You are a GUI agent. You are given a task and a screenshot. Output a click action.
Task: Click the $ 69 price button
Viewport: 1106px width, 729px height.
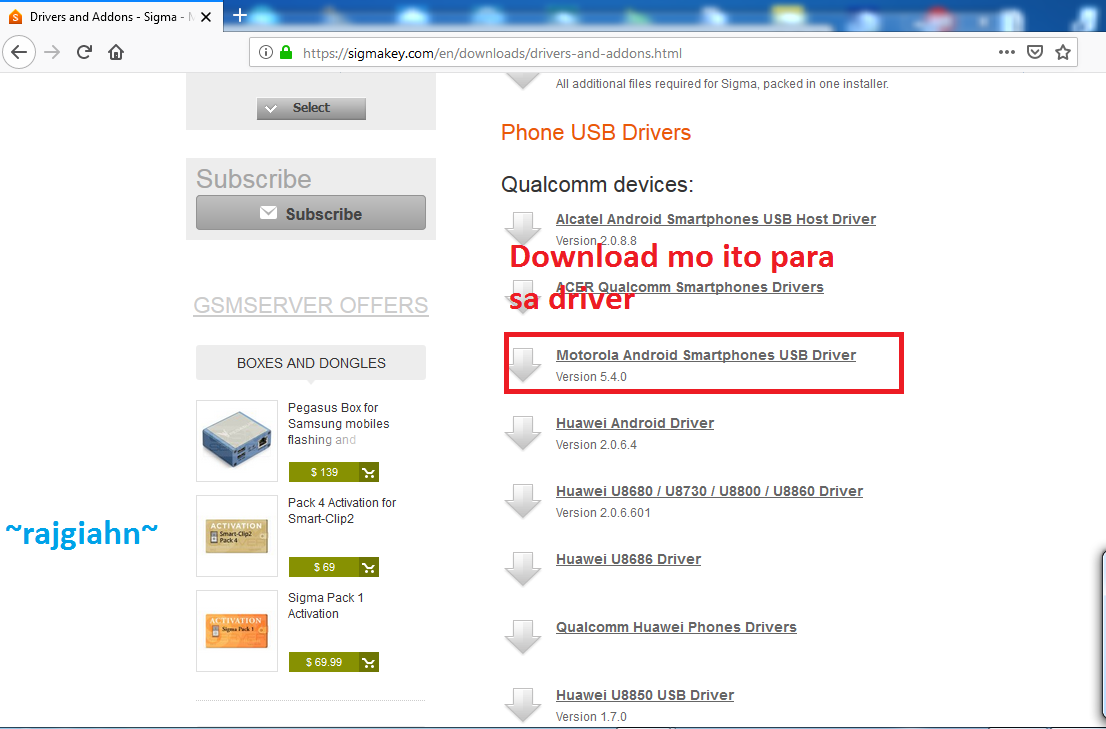click(324, 568)
